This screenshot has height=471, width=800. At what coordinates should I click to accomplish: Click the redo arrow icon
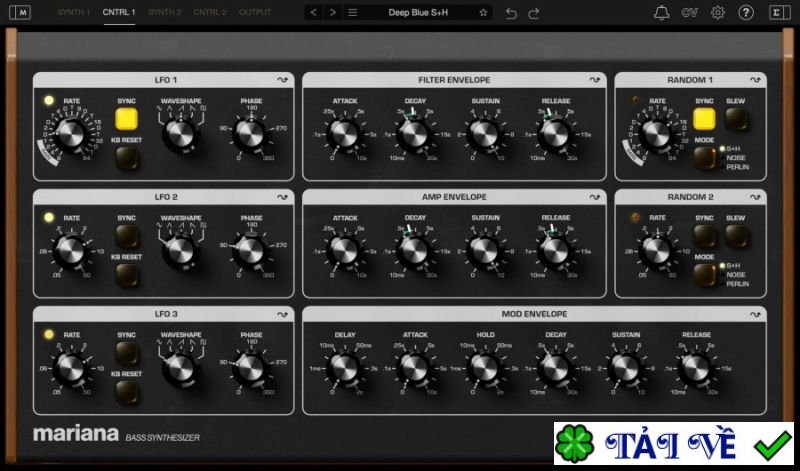tap(534, 13)
